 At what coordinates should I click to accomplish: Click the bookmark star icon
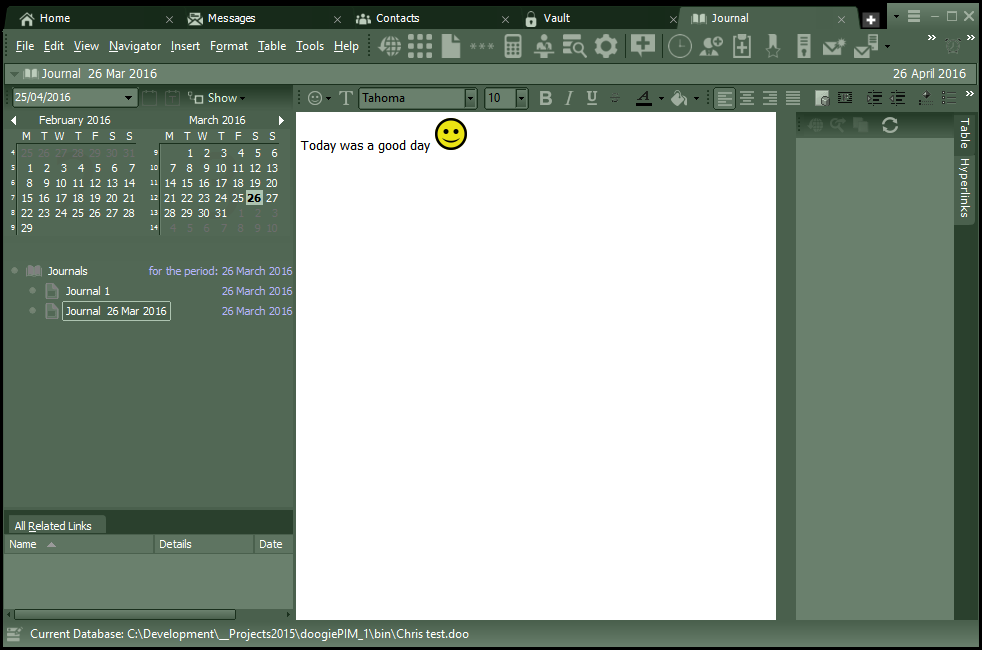(773, 46)
